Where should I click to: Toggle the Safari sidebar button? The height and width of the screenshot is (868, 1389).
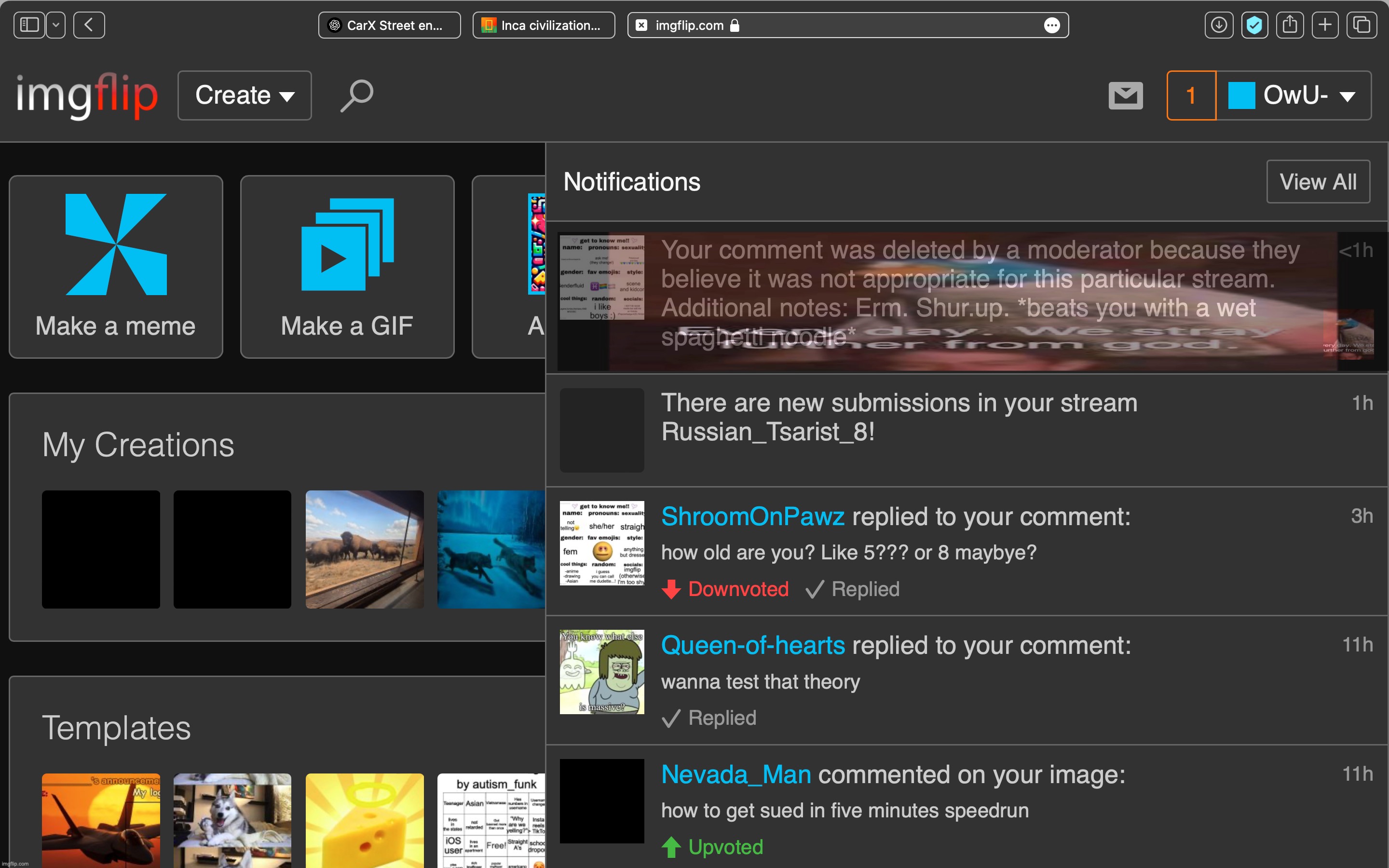[x=29, y=25]
